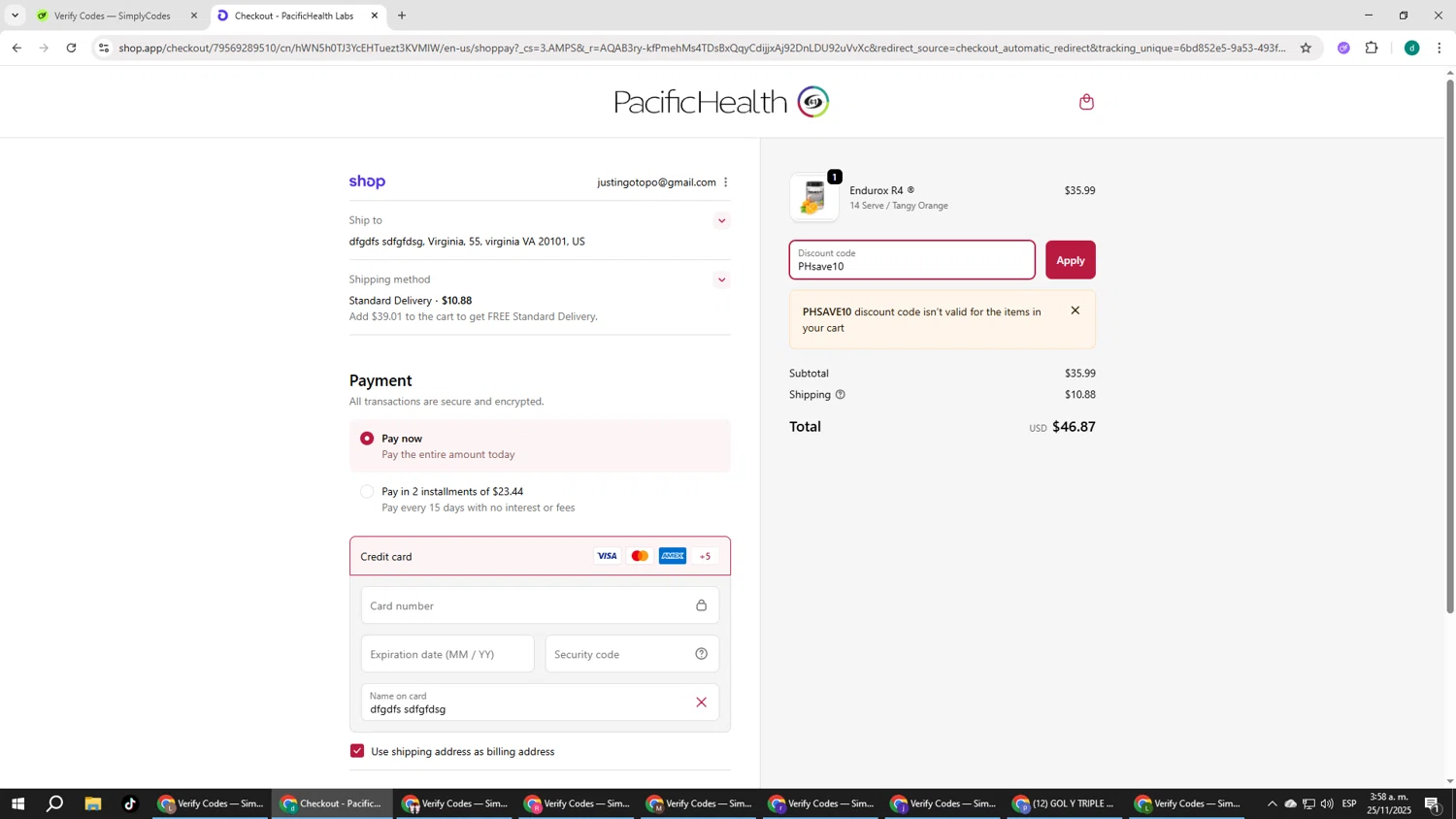Click the security code help icon
The height and width of the screenshot is (819, 1456).
click(701, 654)
